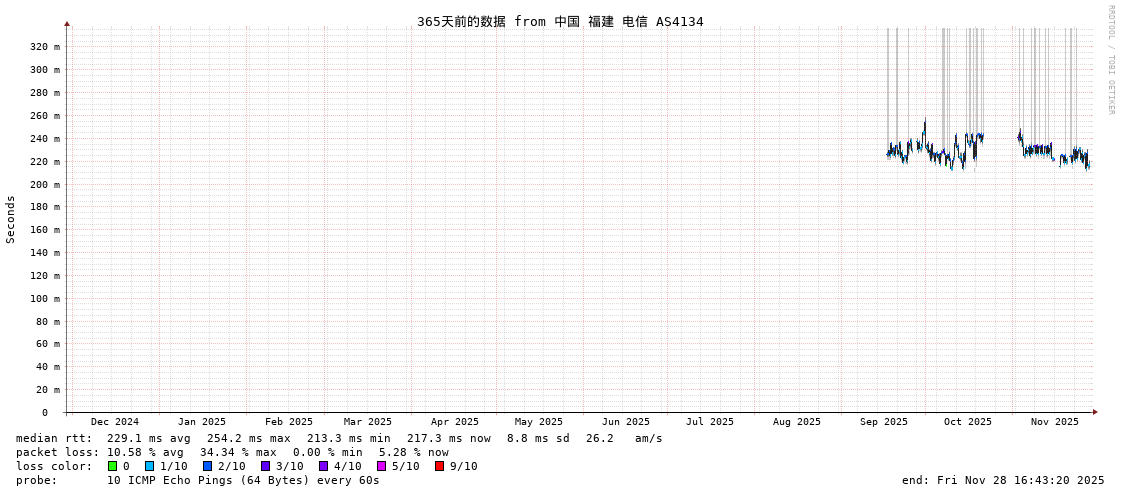Click the 320 m y-axis tick label

click(x=45, y=47)
